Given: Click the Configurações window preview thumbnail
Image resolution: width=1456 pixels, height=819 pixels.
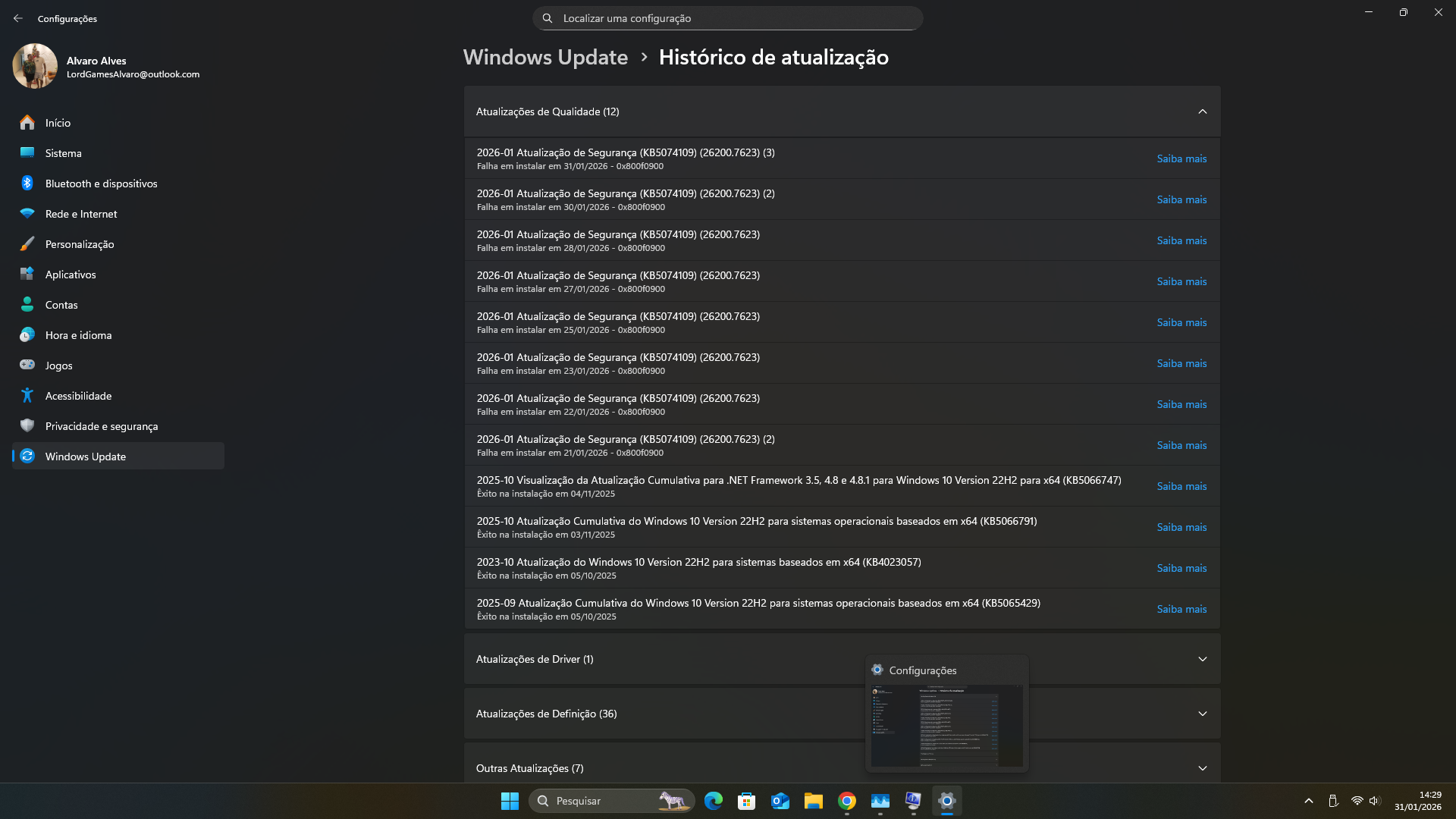Looking at the screenshot, I should coord(946,726).
